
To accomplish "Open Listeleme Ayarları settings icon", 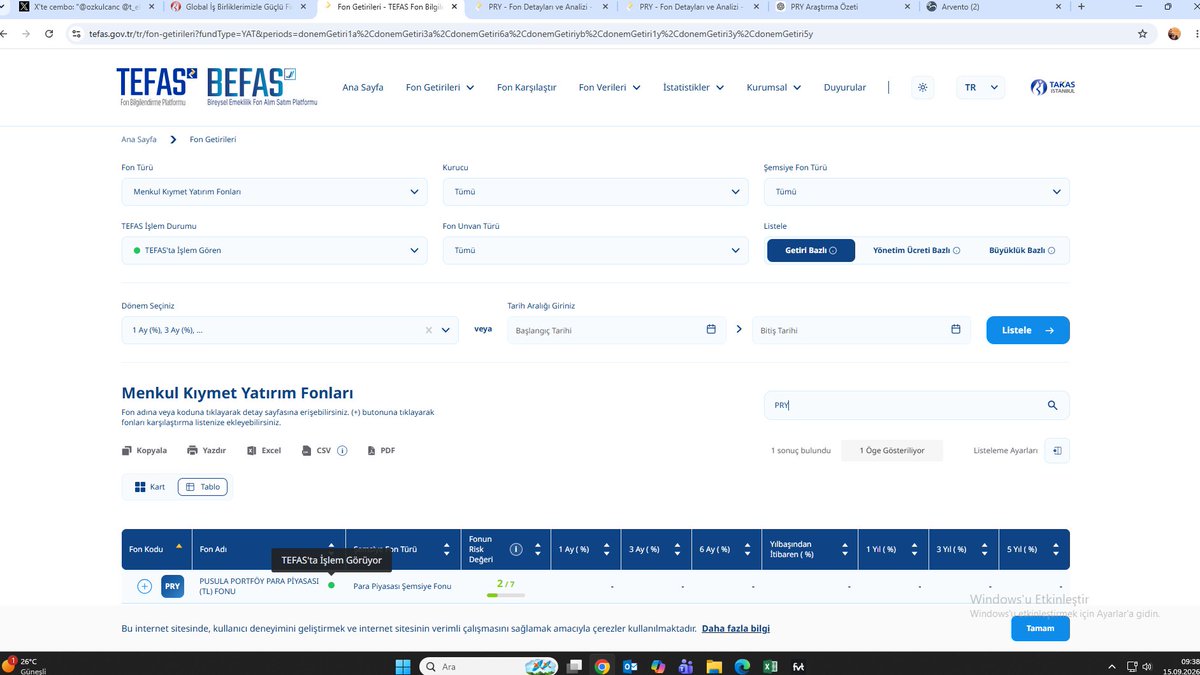I will pos(1057,451).
